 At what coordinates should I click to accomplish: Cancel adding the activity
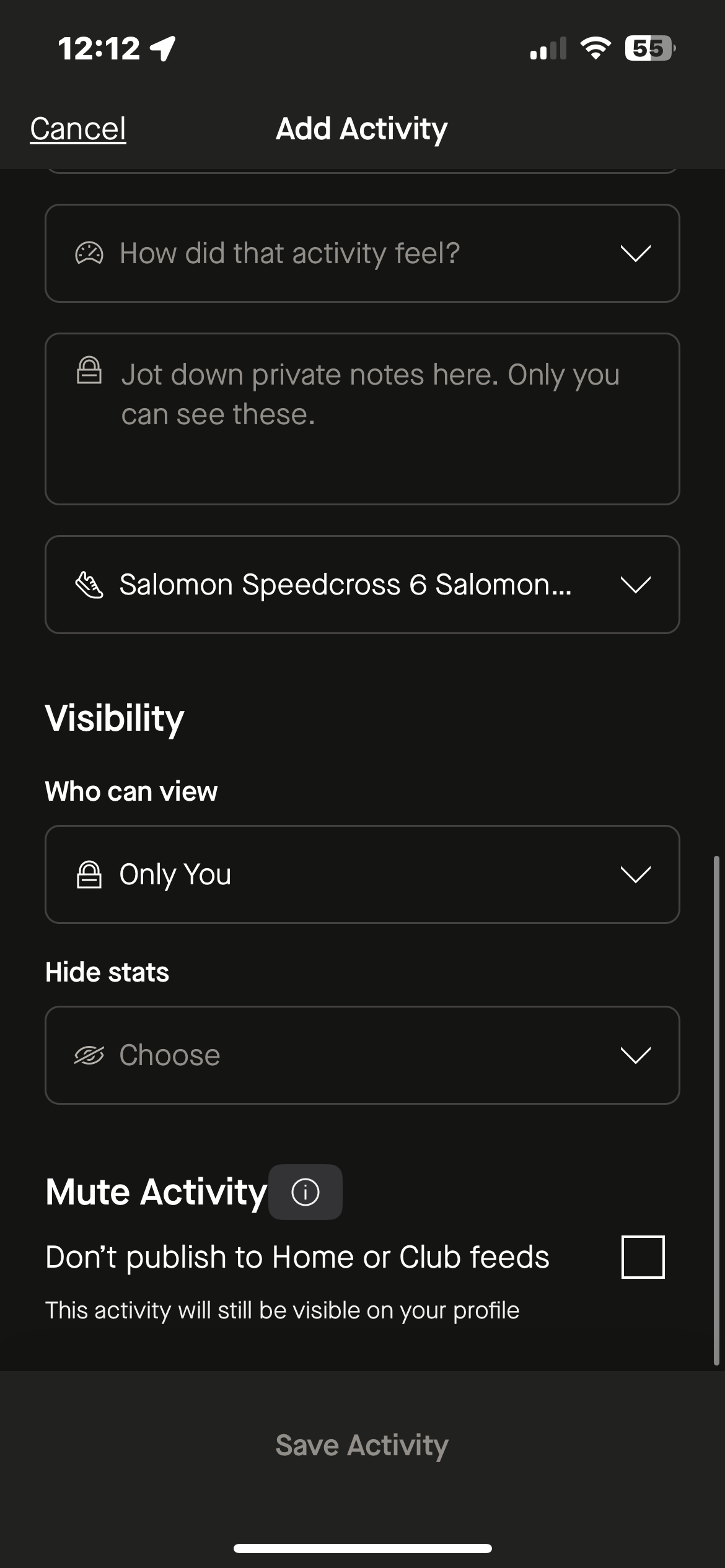(x=78, y=129)
